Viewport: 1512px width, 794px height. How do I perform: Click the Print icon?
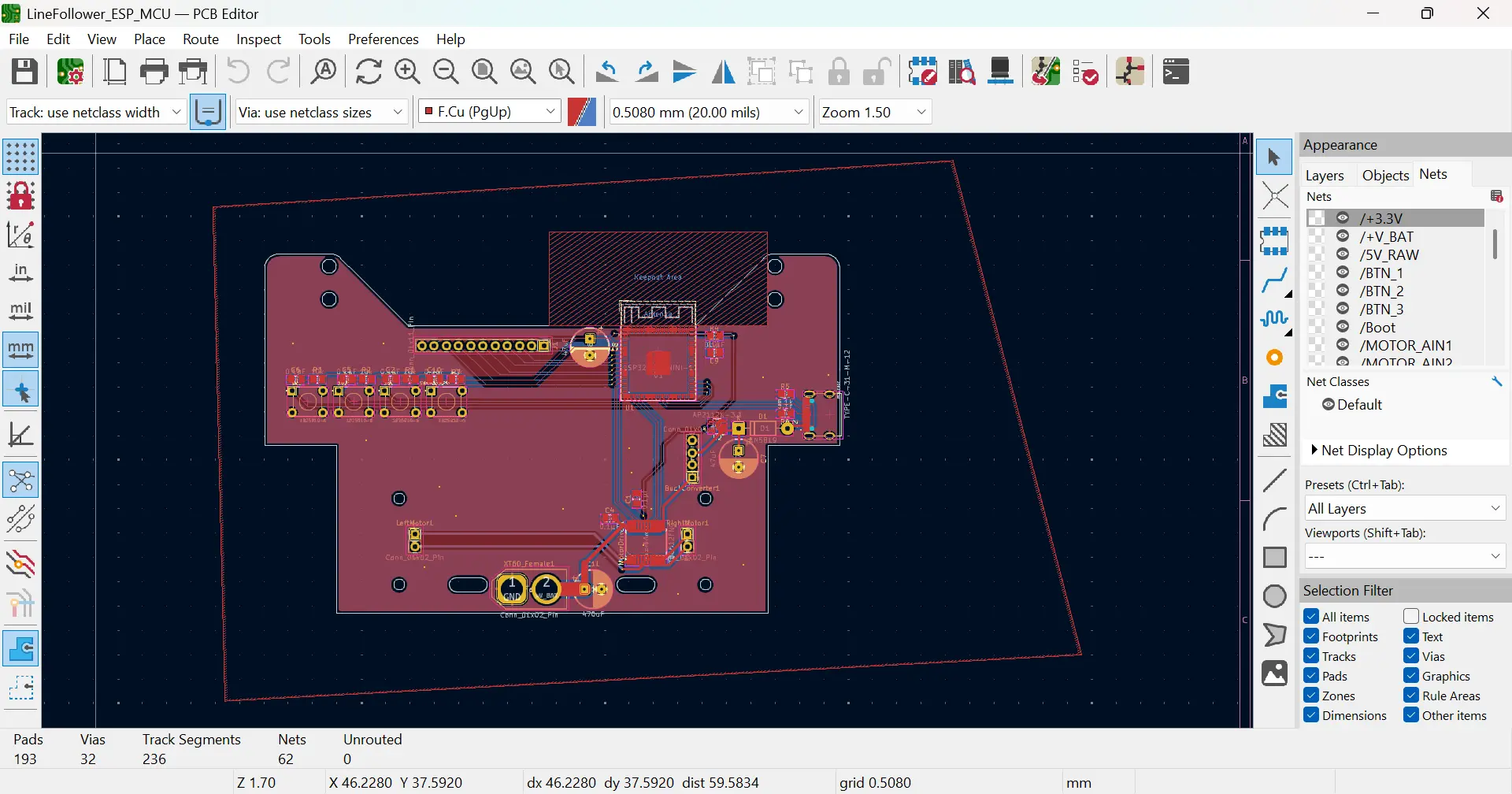pyautogui.click(x=154, y=72)
